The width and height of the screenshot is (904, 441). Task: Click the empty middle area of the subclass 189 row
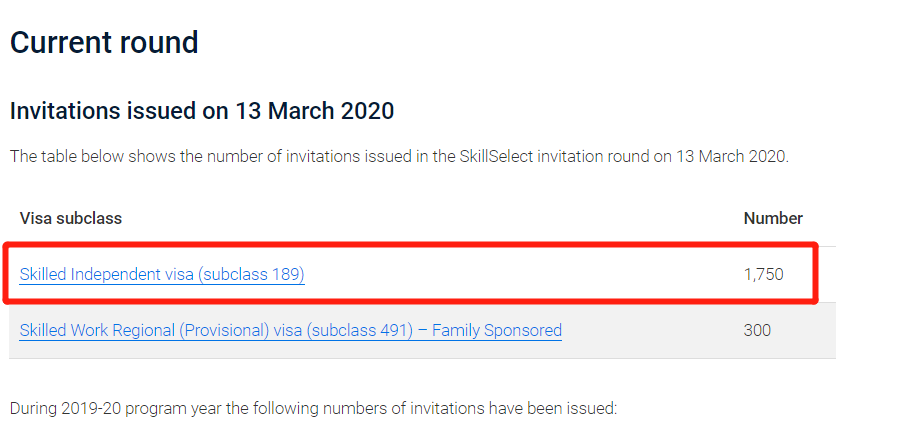[519, 274]
